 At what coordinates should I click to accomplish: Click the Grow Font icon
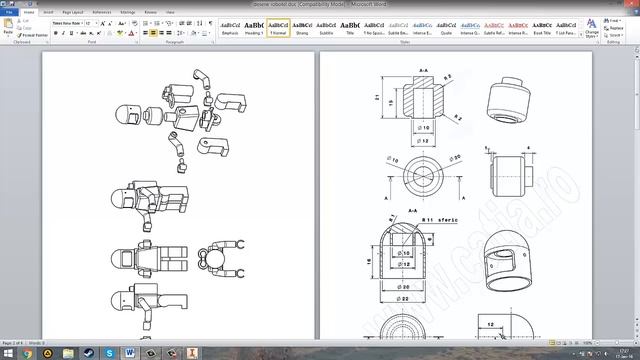tap(102, 24)
